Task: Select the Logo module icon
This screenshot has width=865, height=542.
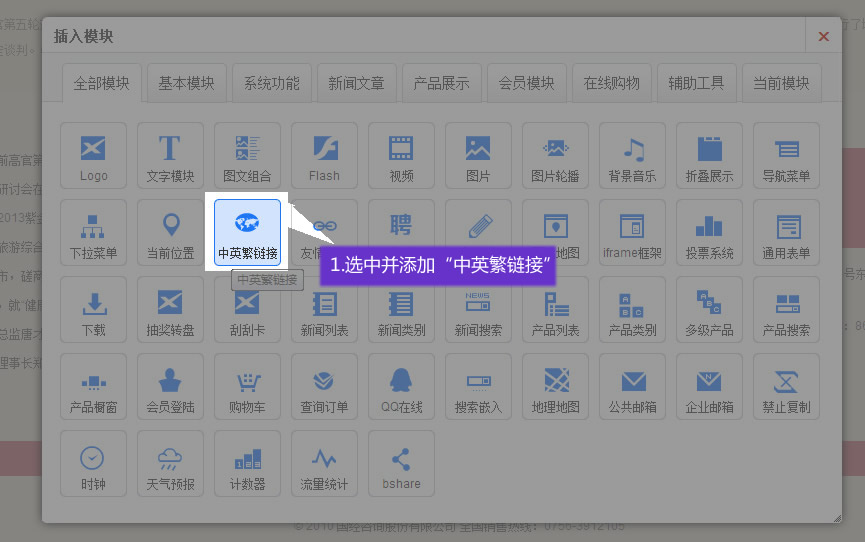Action: click(x=93, y=155)
